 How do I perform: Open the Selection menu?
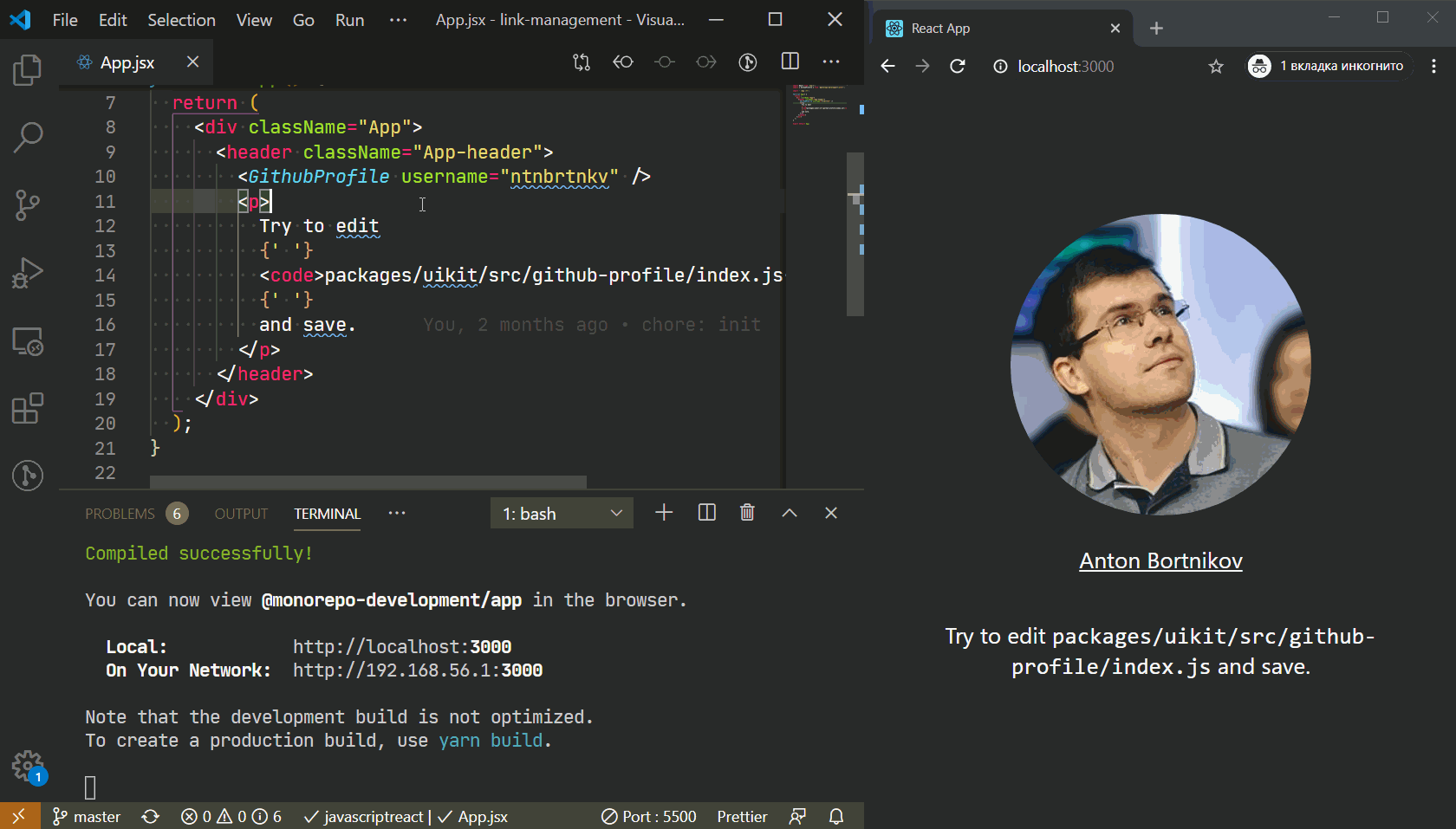pos(181,20)
